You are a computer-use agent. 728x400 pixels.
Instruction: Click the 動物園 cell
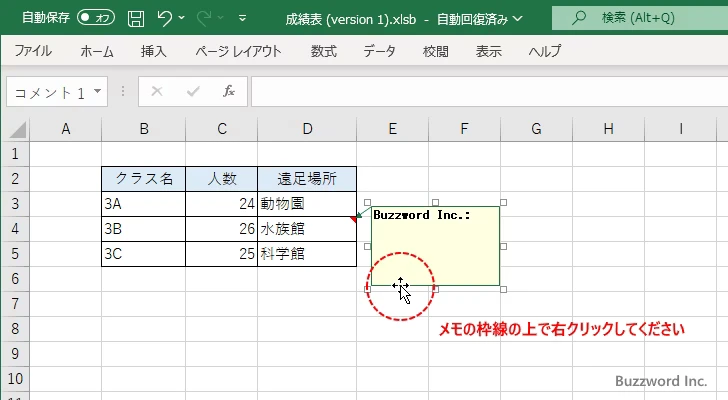307,204
